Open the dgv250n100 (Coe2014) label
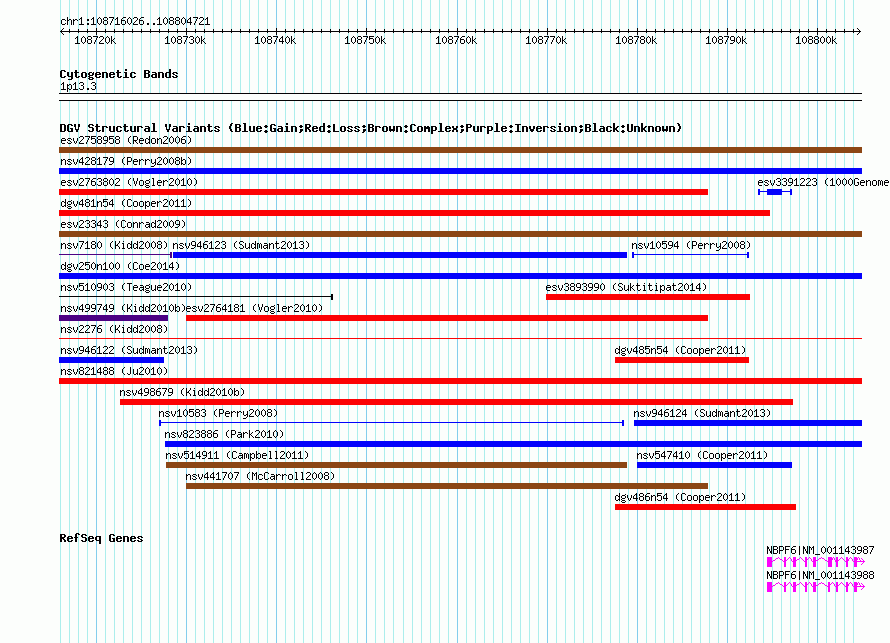The width and height of the screenshot is (890, 643). (x=120, y=266)
